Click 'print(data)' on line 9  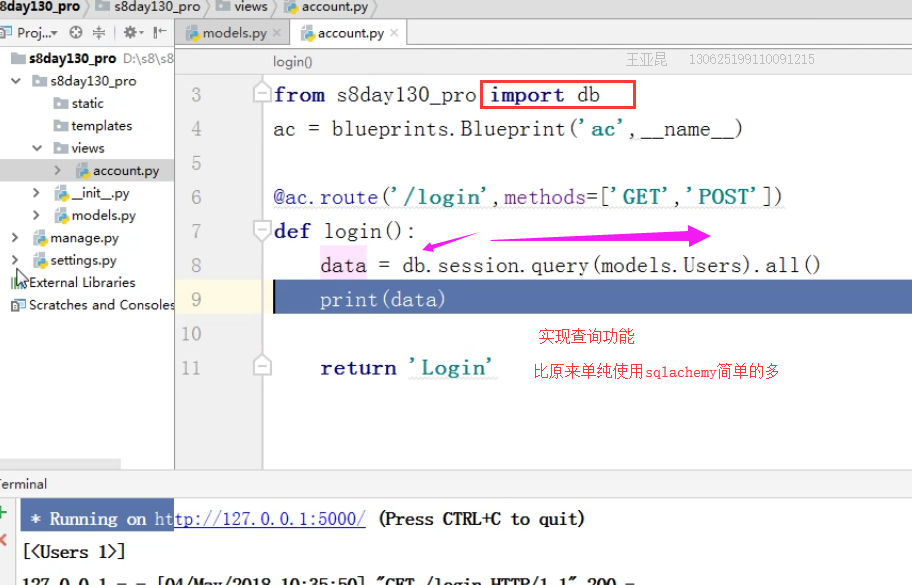[x=382, y=299]
